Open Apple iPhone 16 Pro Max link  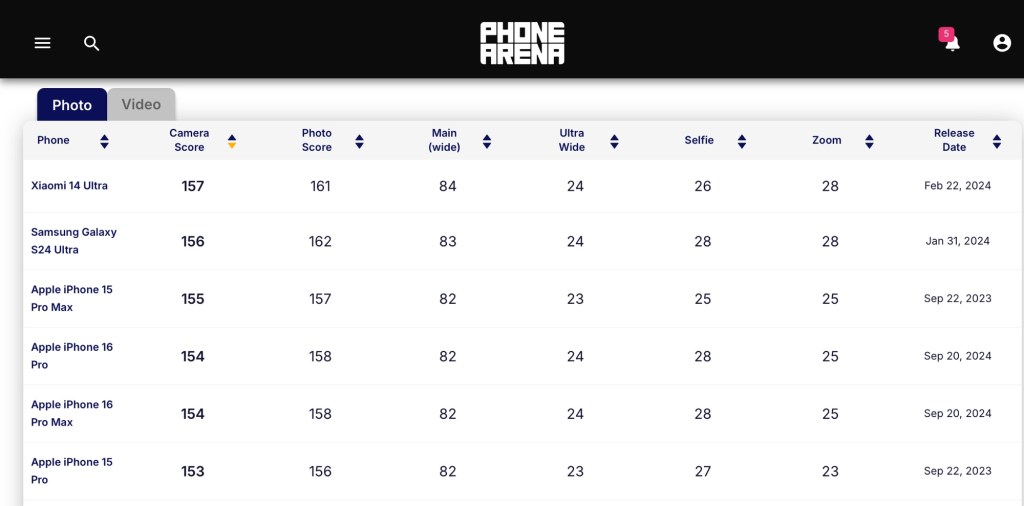[x=71, y=413]
